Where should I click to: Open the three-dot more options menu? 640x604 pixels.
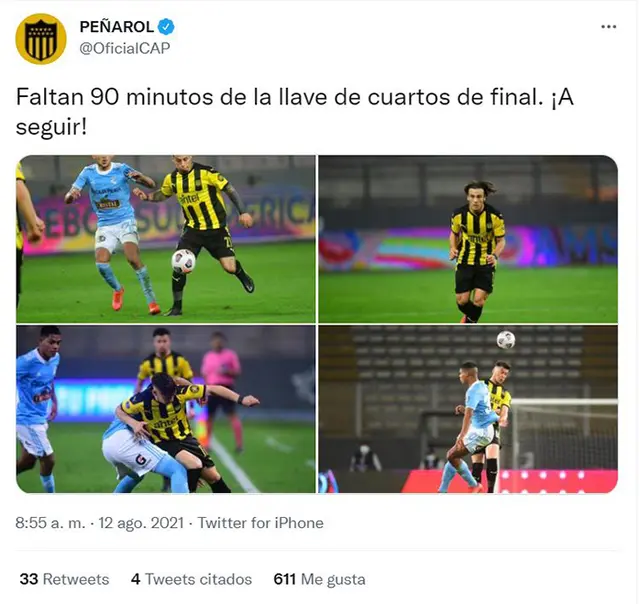click(x=609, y=27)
